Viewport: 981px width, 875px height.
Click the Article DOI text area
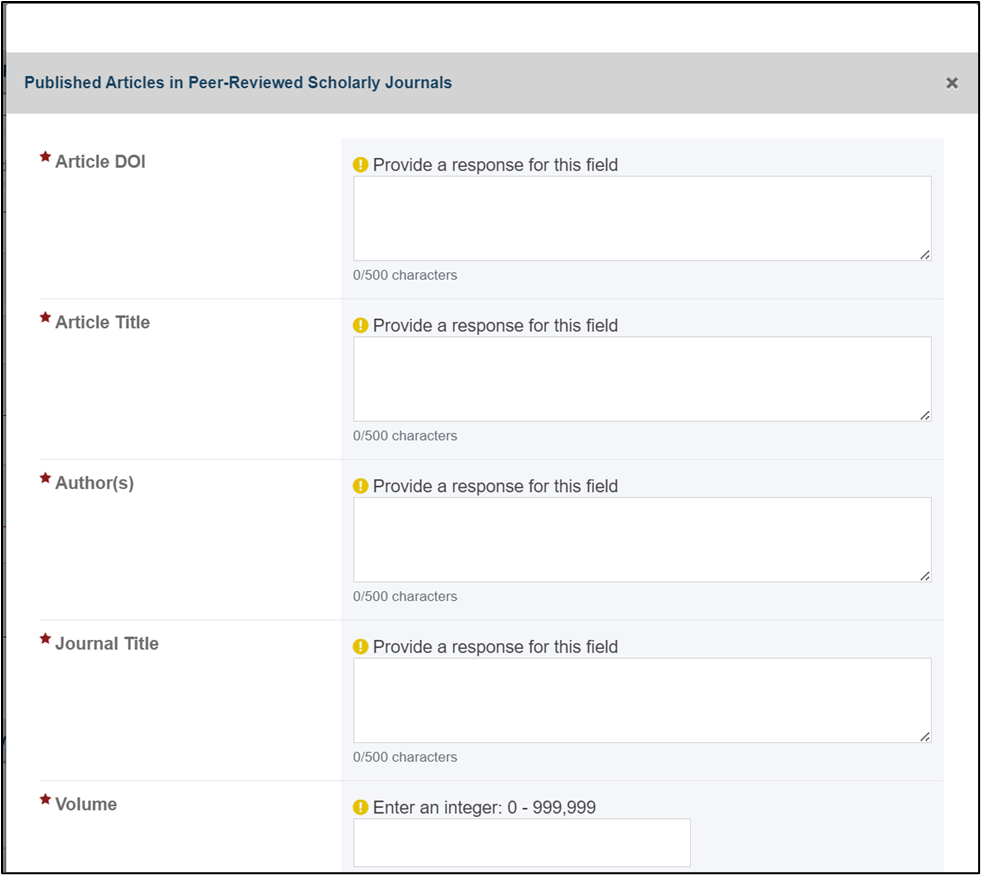(642, 218)
